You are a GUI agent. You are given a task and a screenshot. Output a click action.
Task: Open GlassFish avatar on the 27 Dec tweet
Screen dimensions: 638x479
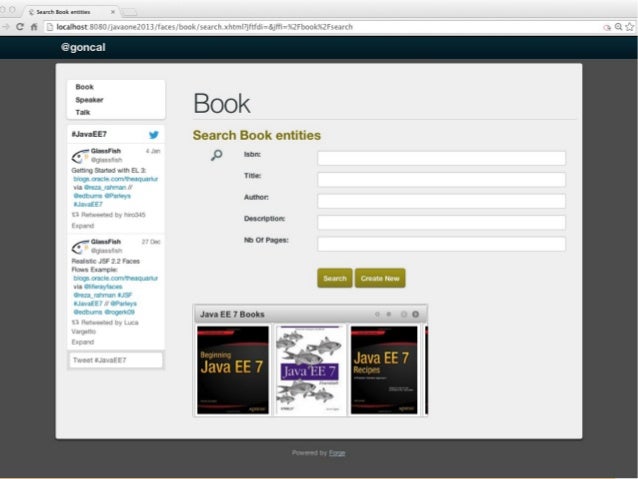coord(80,247)
